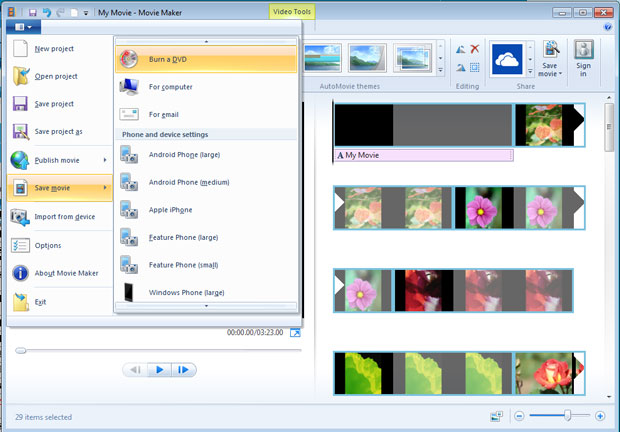
Task: Click the up scroll arrow of the save list
Action: (206, 41)
